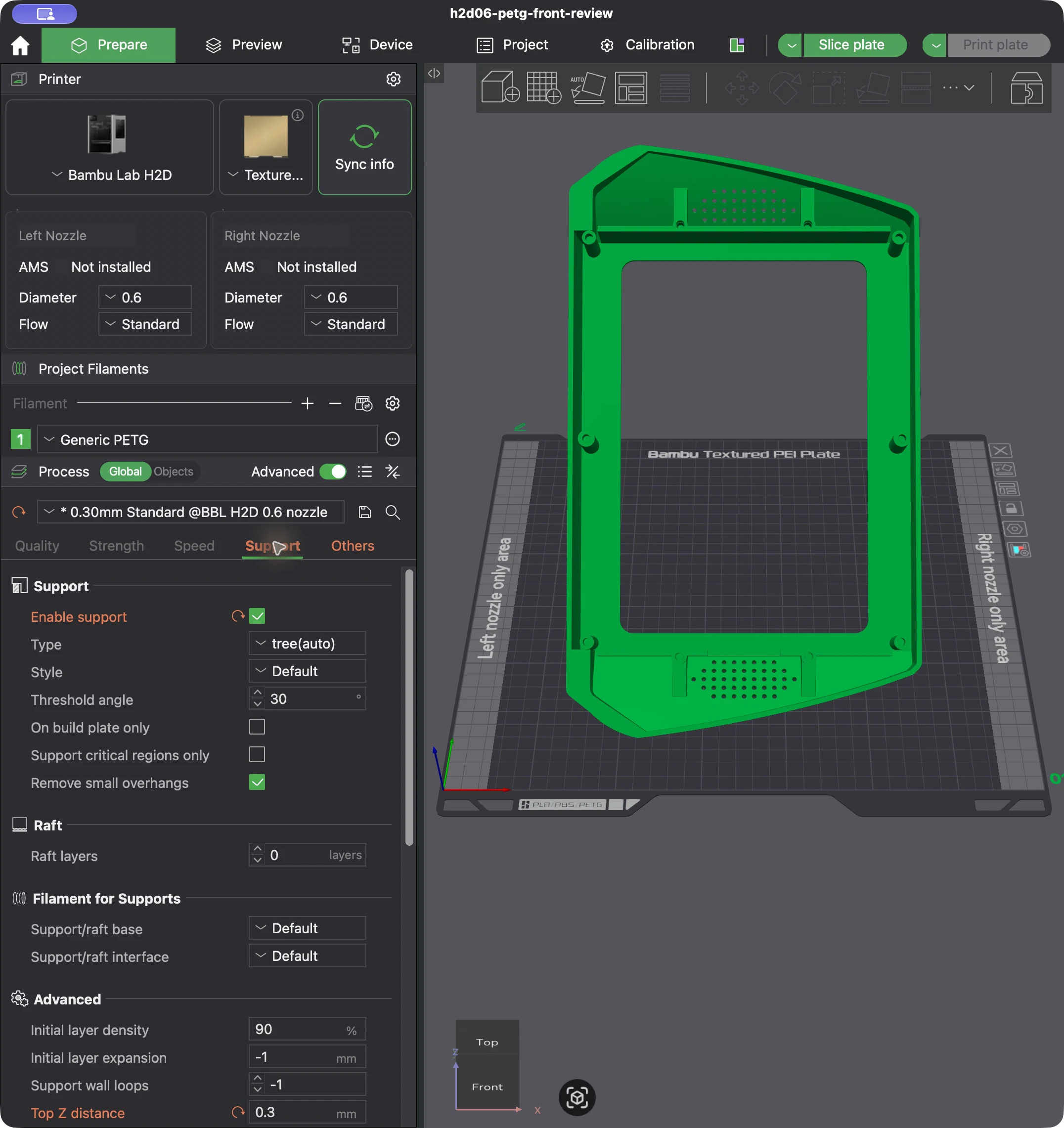The width and height of the screenshot is (1064, 1128).
Task: Click the Sync info button
Action: click(x=365, y=147)
